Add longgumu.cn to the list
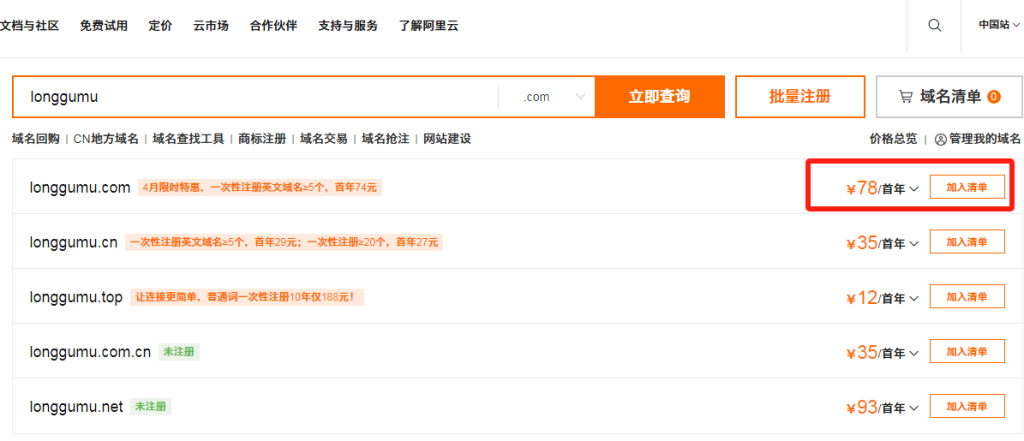This screenshot has height=441, width=1024. (x=967, y=242)
